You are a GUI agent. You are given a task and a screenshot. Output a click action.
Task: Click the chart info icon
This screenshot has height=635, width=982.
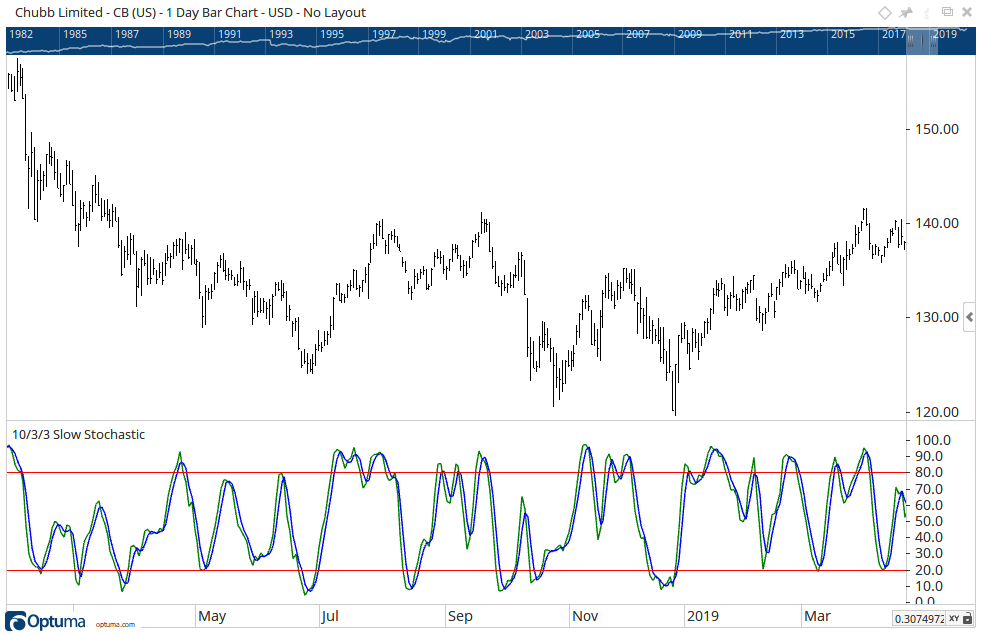click(x=926, y=13)
